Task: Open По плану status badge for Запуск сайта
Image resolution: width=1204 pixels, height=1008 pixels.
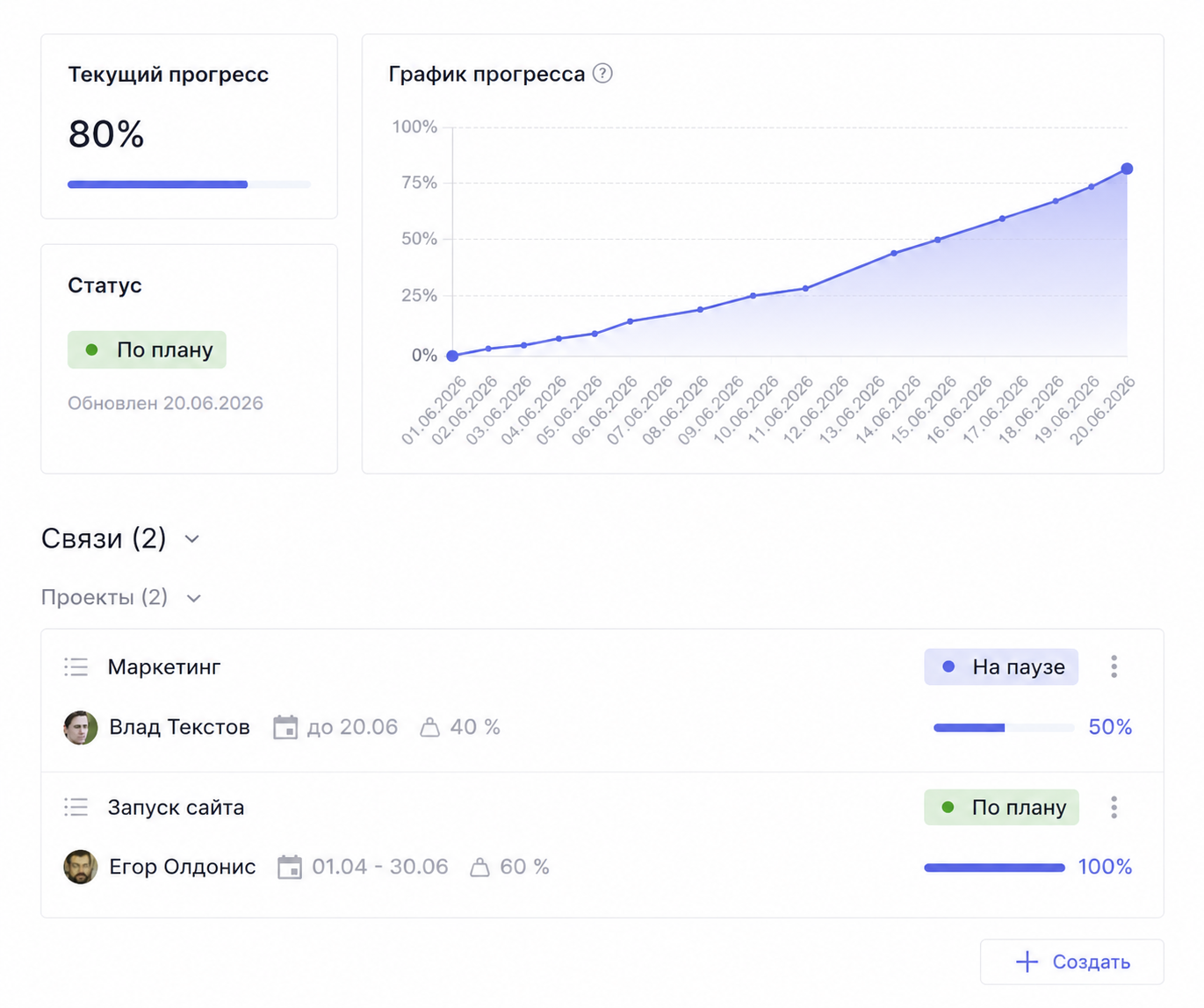Action: (x=1001, y=807)
